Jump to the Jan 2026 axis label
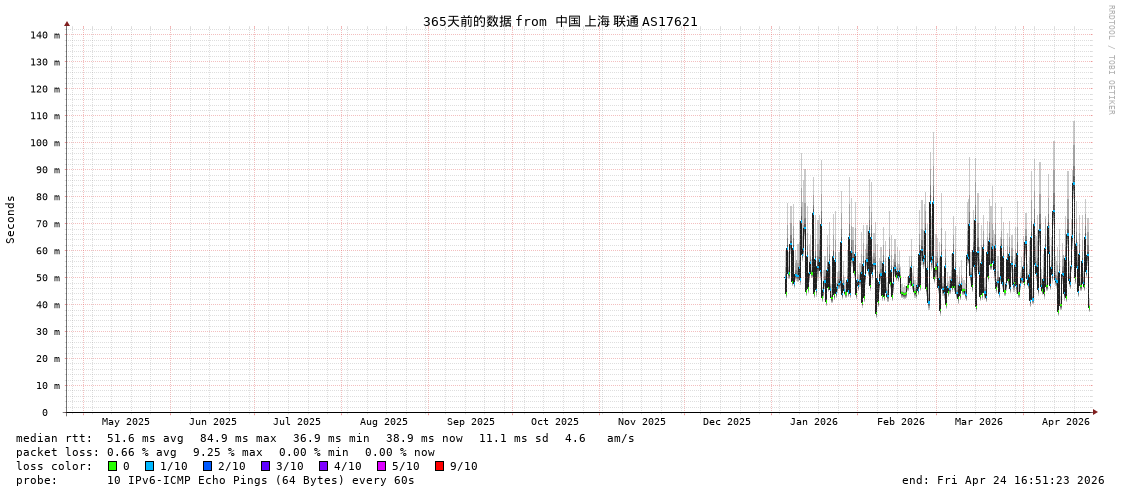This screenshot has height=494, width=1121. pos(814,422)
